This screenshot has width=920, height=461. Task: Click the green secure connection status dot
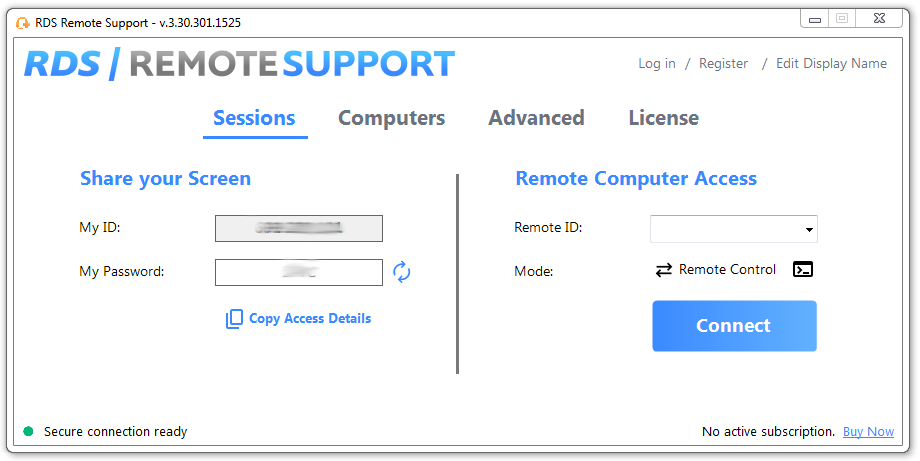[28, 432]
